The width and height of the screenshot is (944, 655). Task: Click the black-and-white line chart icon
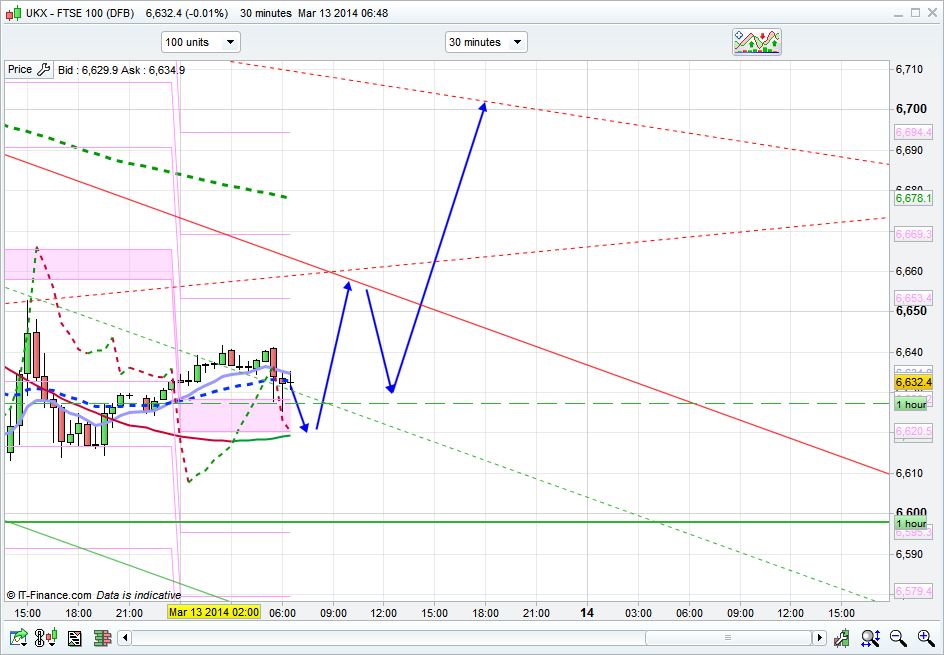(73, 637)
